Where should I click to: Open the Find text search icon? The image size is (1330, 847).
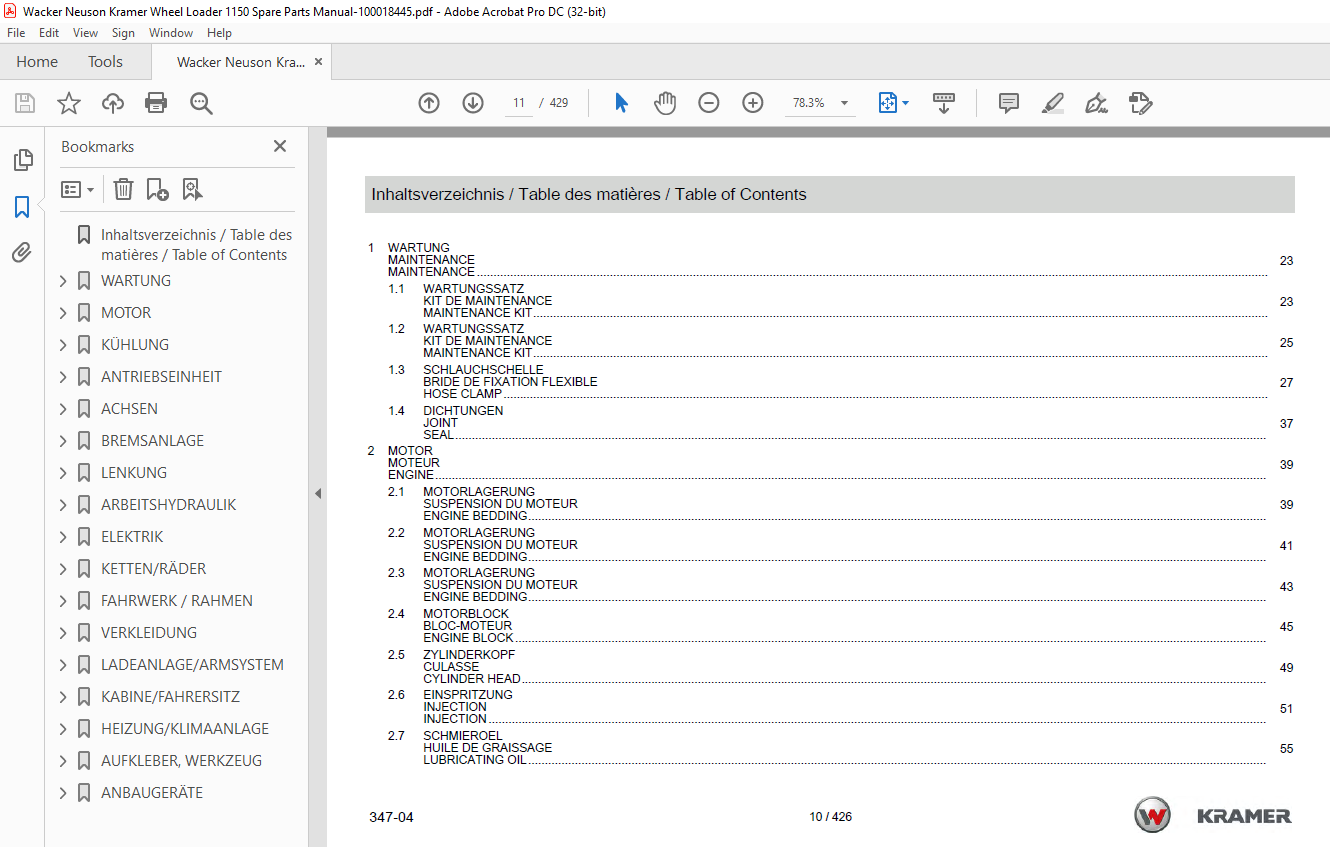(201, 103)
